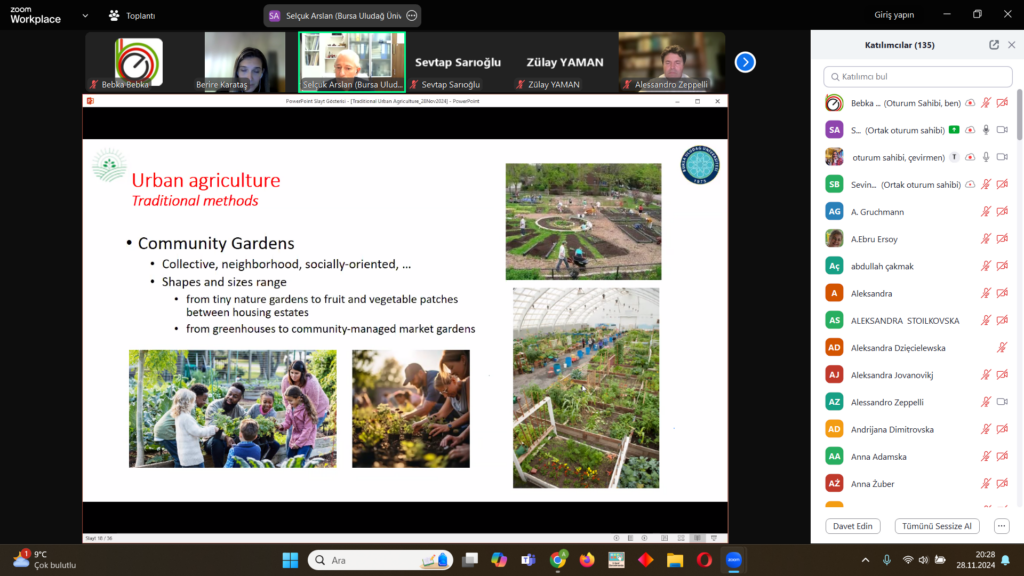The image size is (1024, 576).
Task: Toggle microphone for A. Gruchmann
Action: (986, 211)
